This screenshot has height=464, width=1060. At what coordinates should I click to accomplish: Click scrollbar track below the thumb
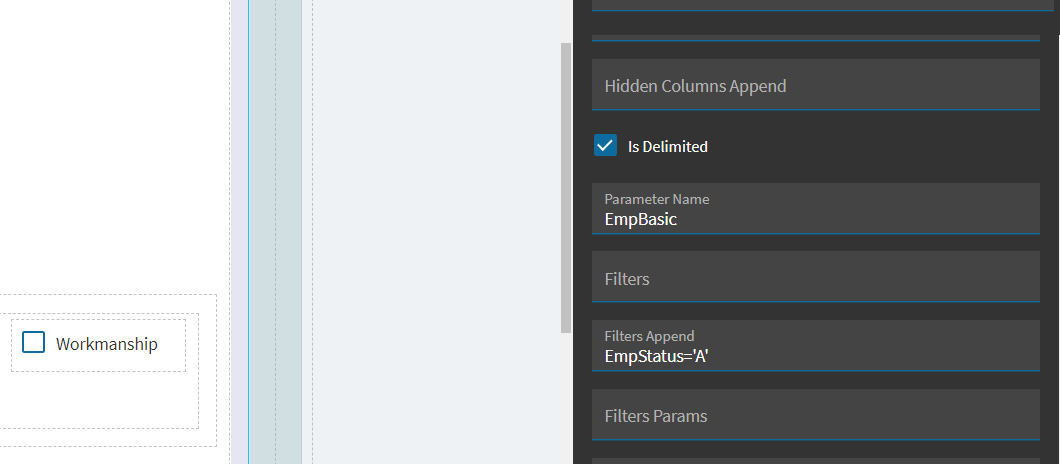point(566,398)
